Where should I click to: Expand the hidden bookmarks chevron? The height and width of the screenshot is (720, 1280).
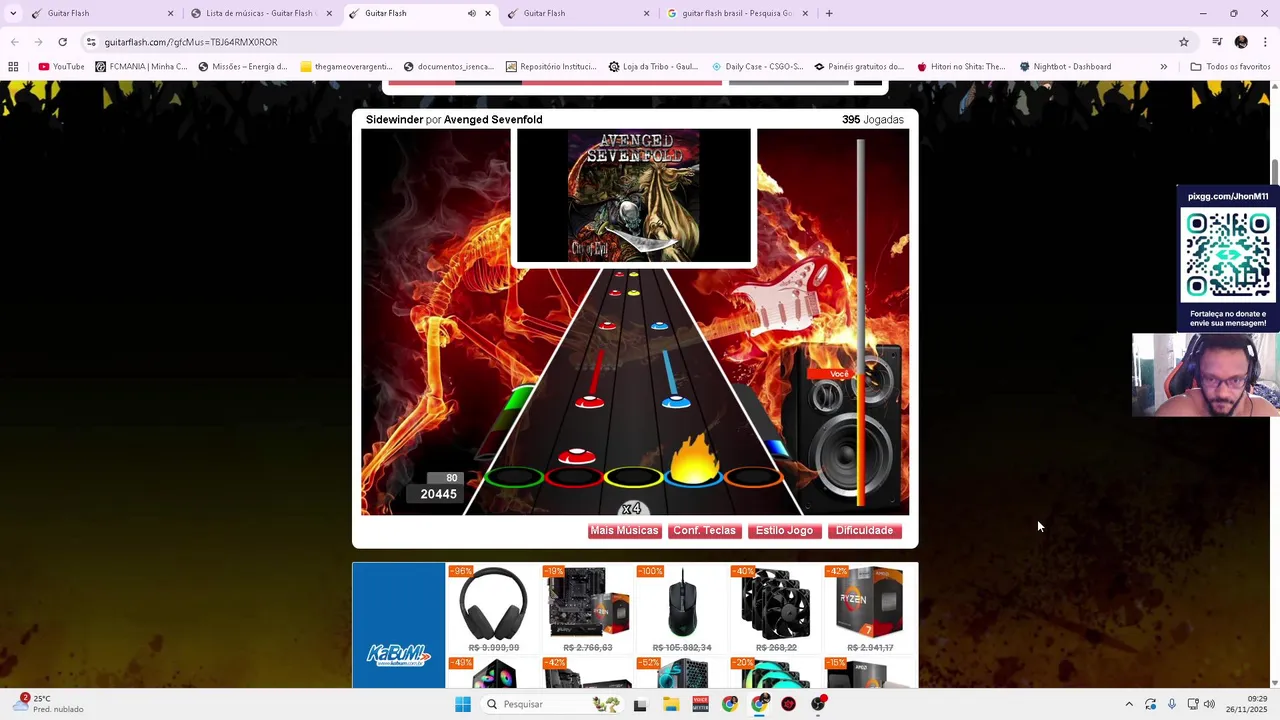click(1163, 67)
